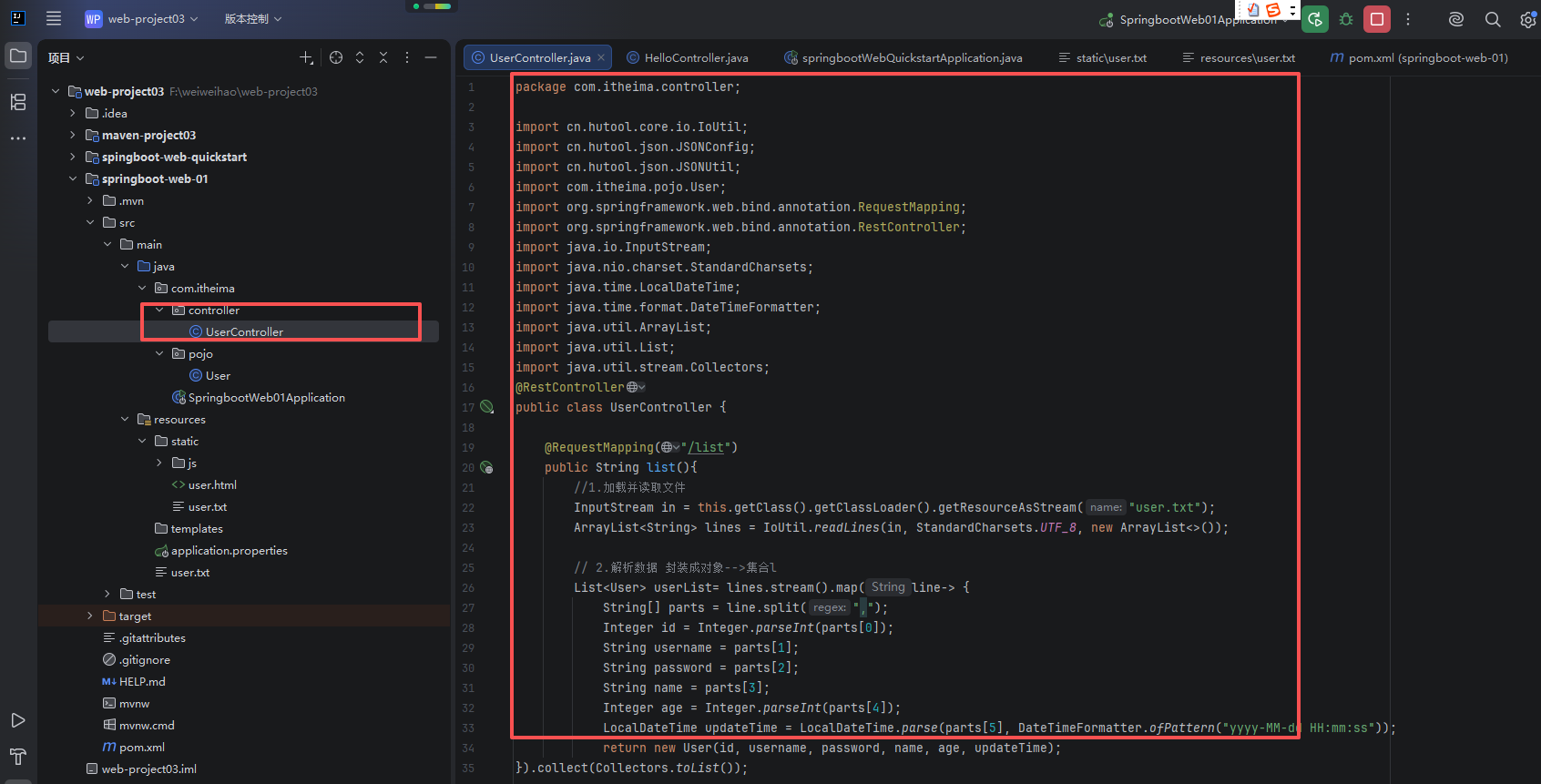This screenshot has width=1541, height=784.
Task: Select opened file locate target icon
Action: tap(336, 57)
